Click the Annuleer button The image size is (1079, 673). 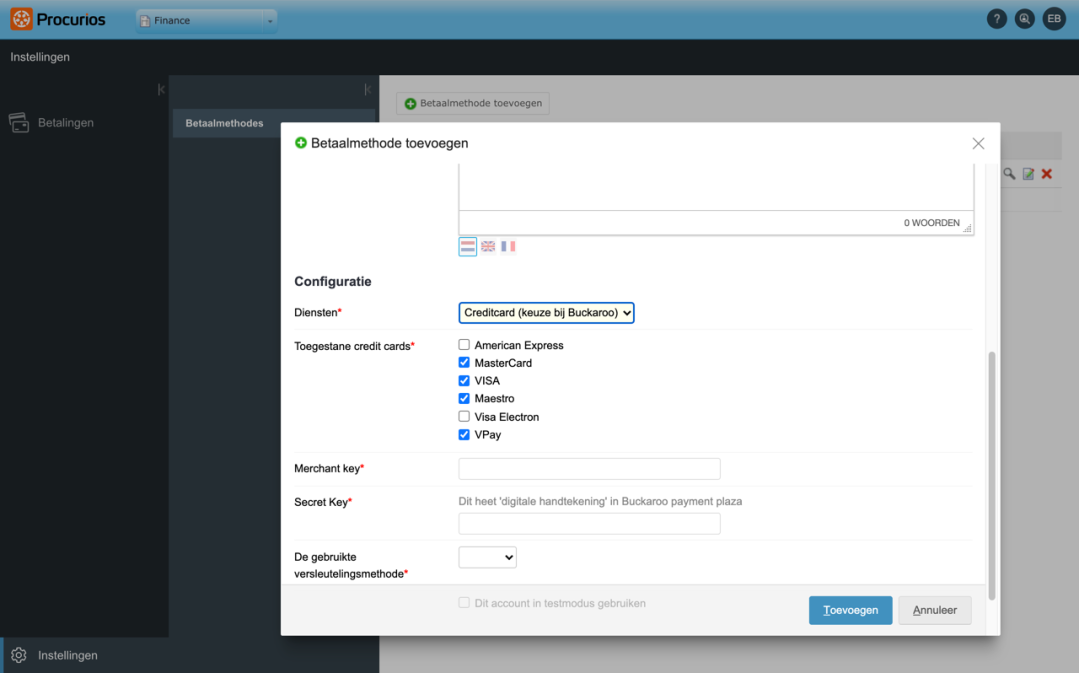[934, 610]
